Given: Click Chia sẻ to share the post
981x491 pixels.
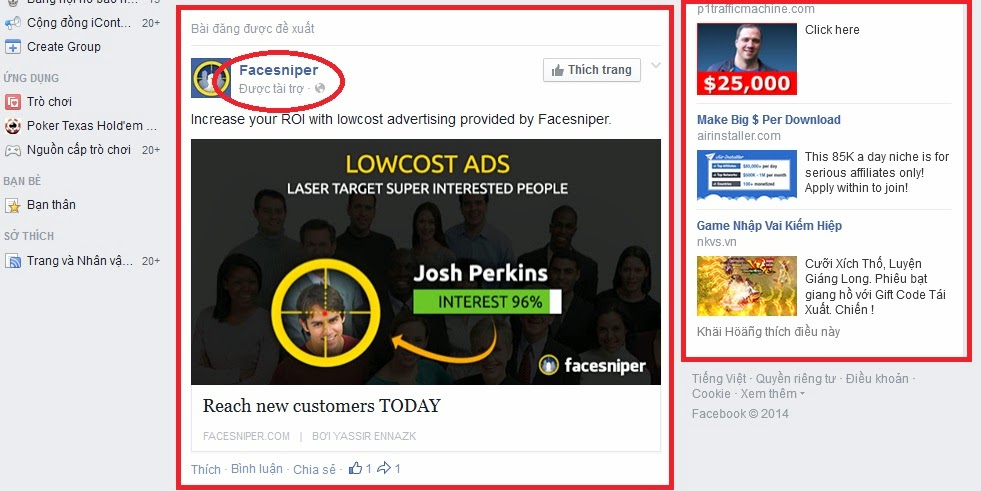Looking at the screenshot, I should click(315, 469).
